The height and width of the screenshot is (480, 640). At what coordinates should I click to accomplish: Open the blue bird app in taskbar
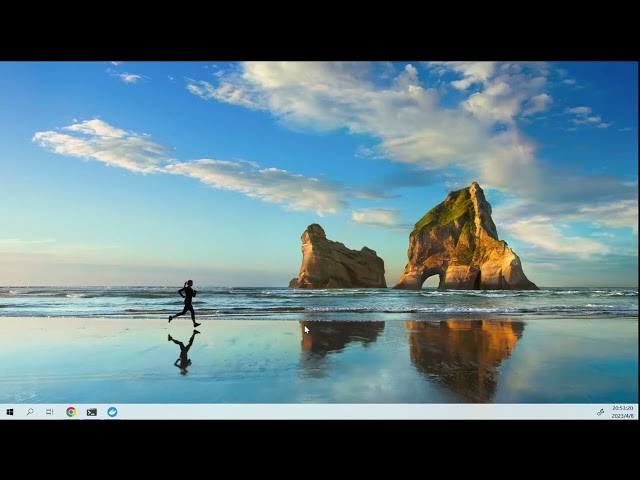(x=112, y=412)
